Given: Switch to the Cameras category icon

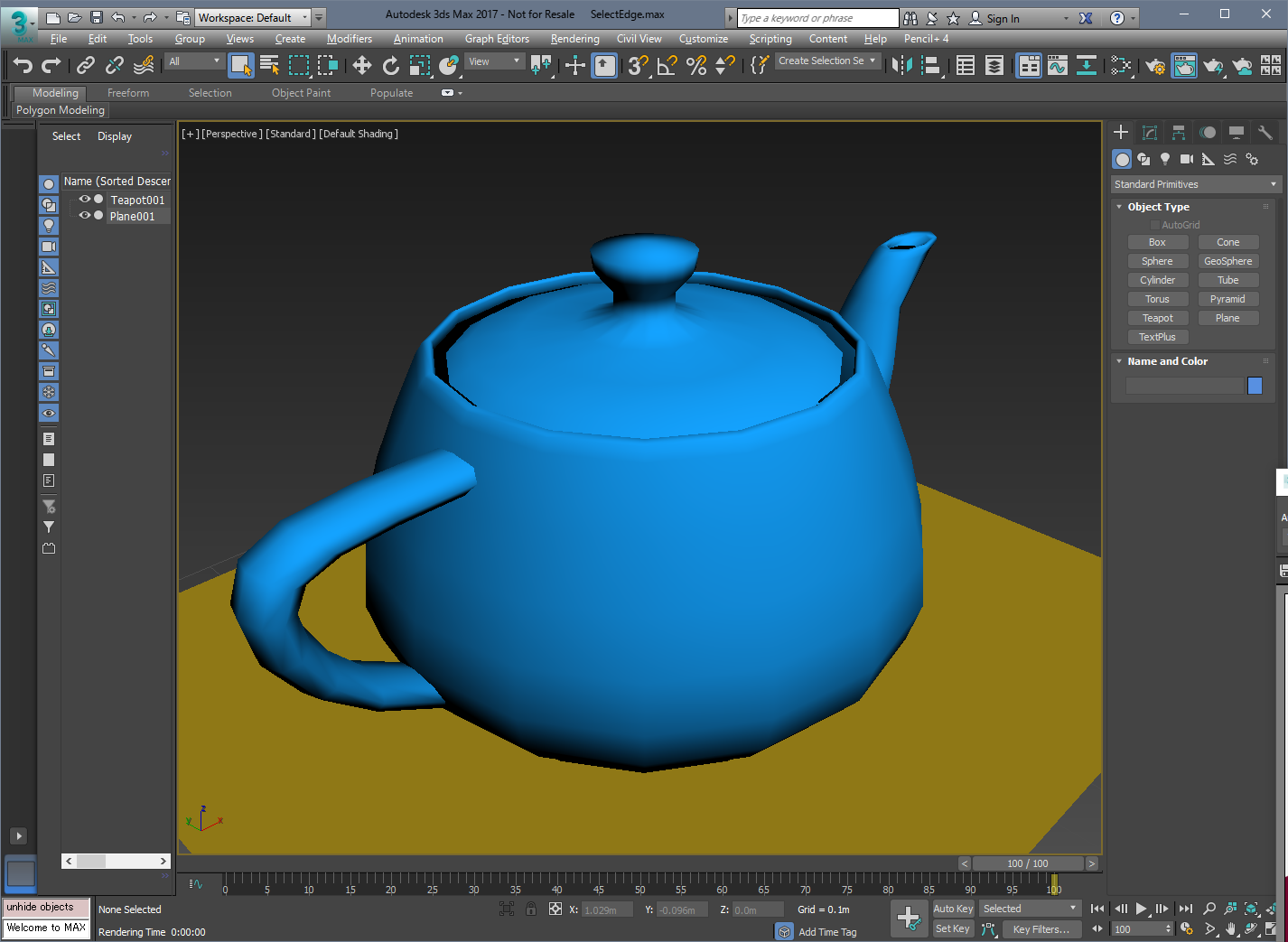Looking at the screenshot, I should tap(1186, 159).
